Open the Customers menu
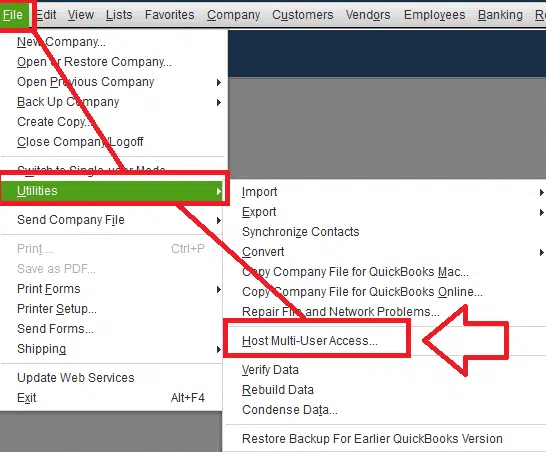 [303, 15]
